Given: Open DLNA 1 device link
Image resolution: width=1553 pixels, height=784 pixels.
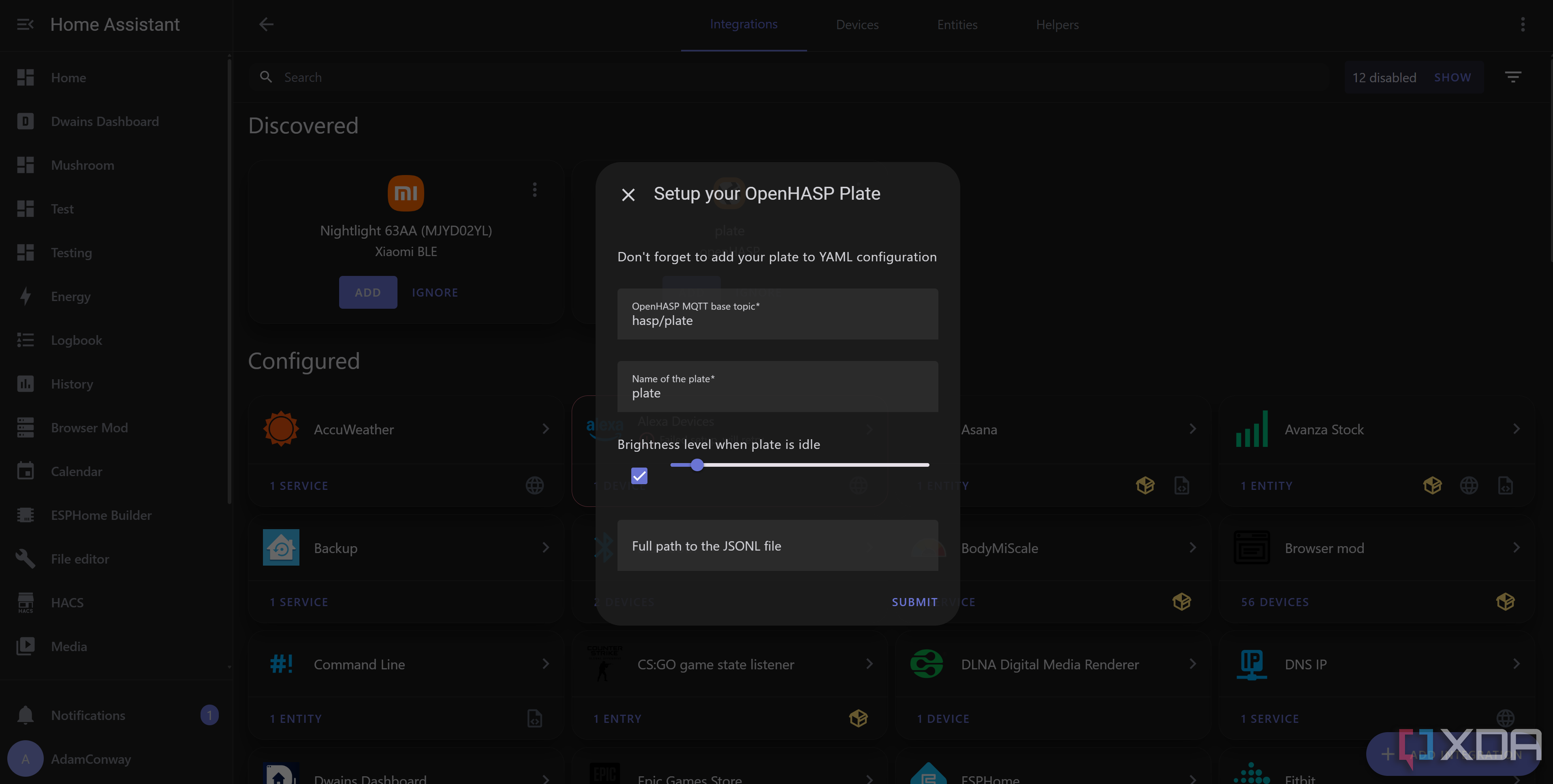Looking at the screenshot, I should click(943, 718).
